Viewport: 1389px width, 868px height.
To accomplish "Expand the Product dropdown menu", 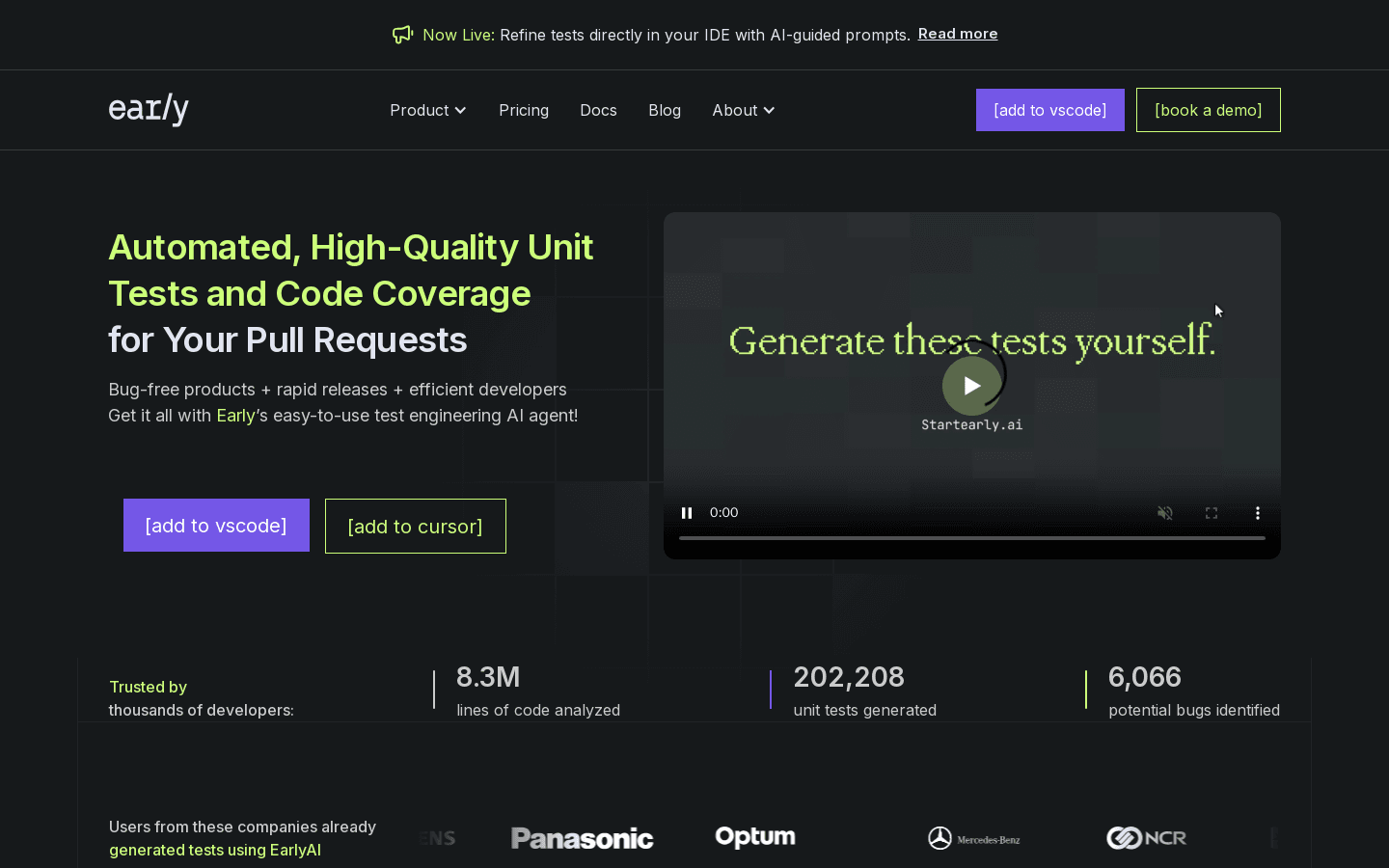I will point(428,110).
